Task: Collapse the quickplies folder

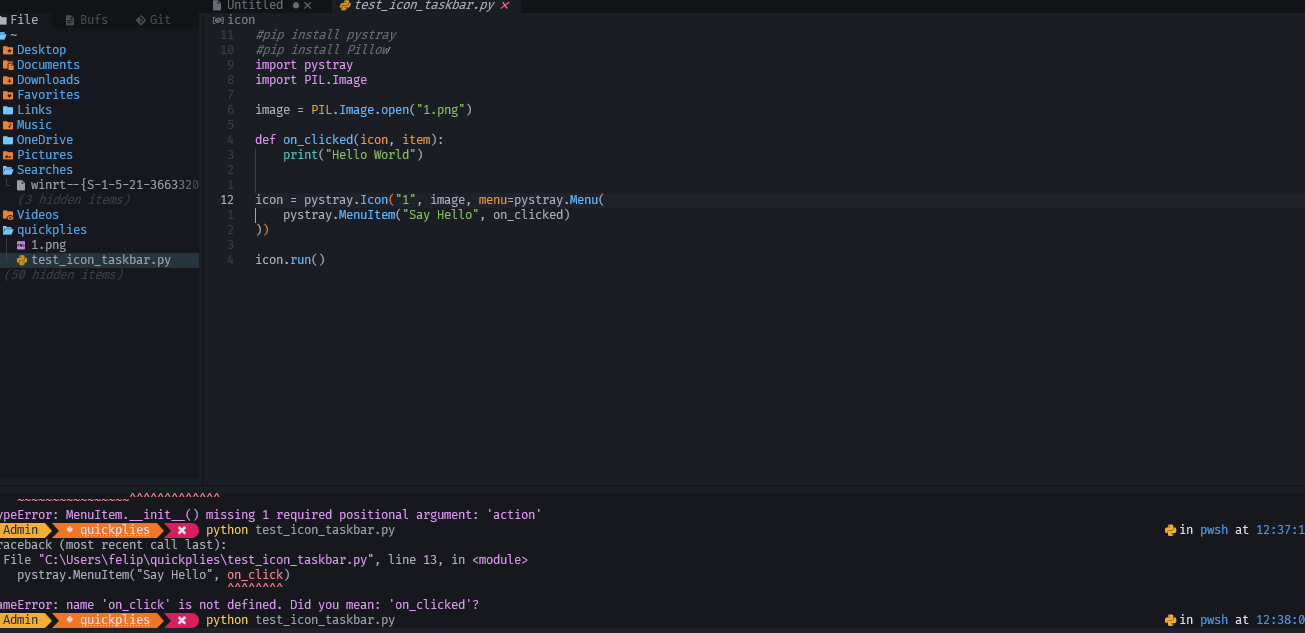Action: point(50,230)
